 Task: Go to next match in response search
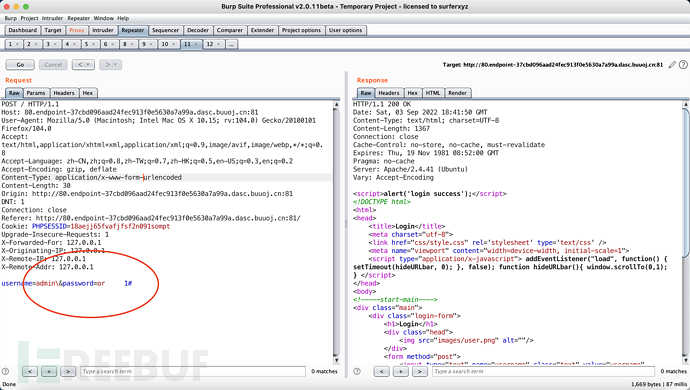tap(419, 372)
